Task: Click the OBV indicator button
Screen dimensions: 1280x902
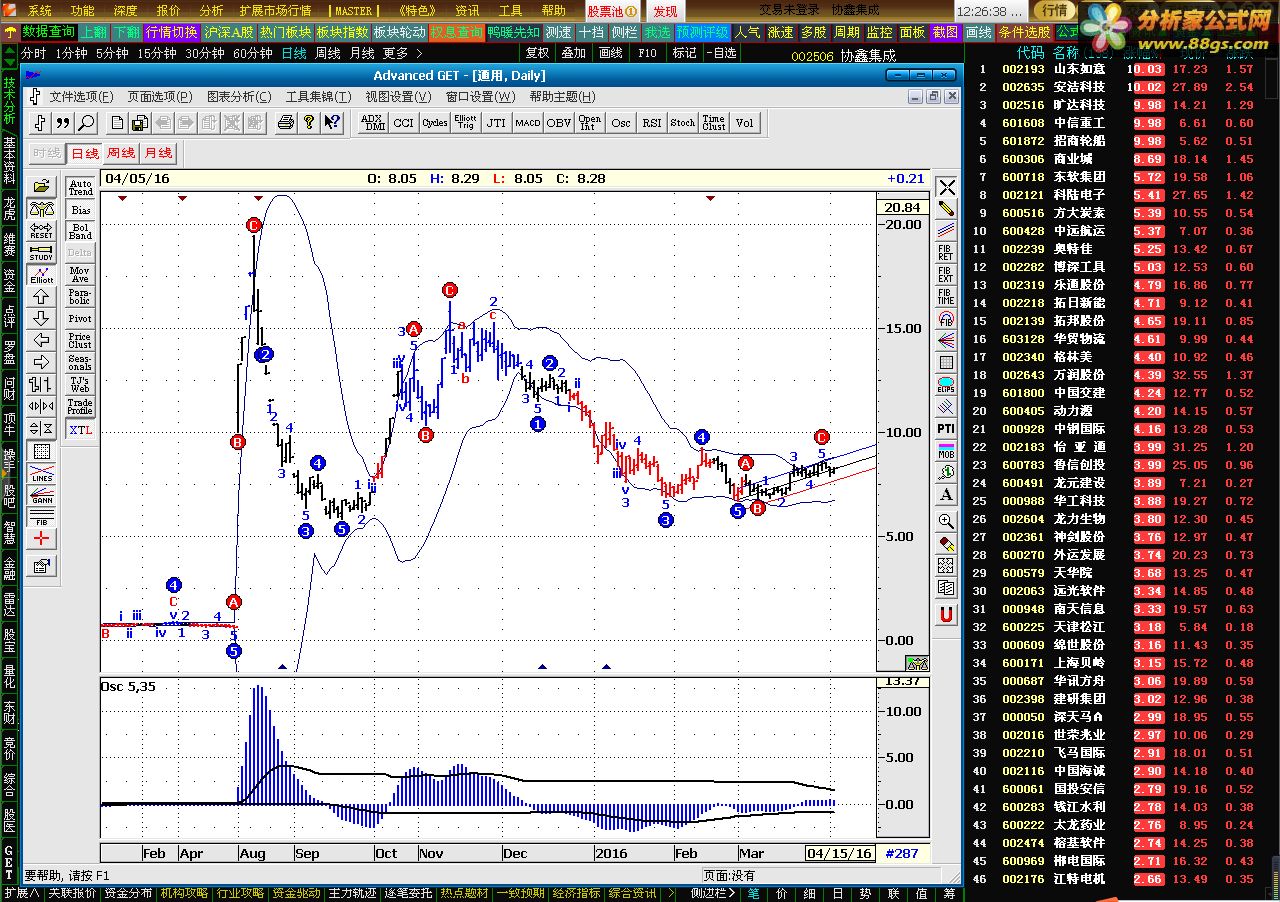Action: [x=559, y=123]
